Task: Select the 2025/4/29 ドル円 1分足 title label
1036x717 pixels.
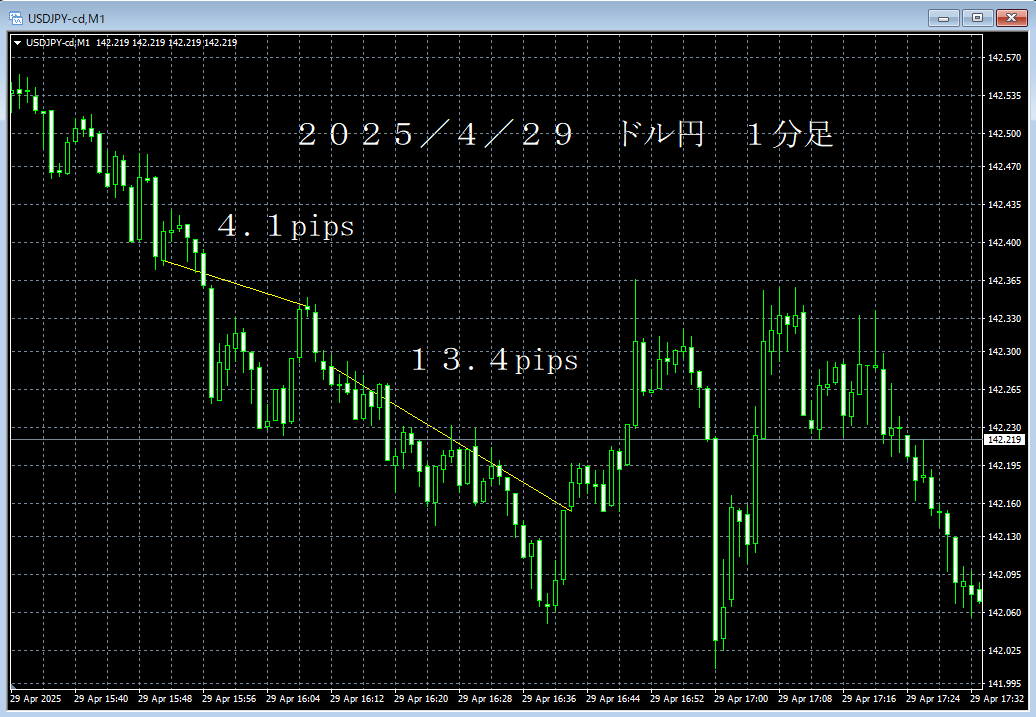Action: [566, 135]
